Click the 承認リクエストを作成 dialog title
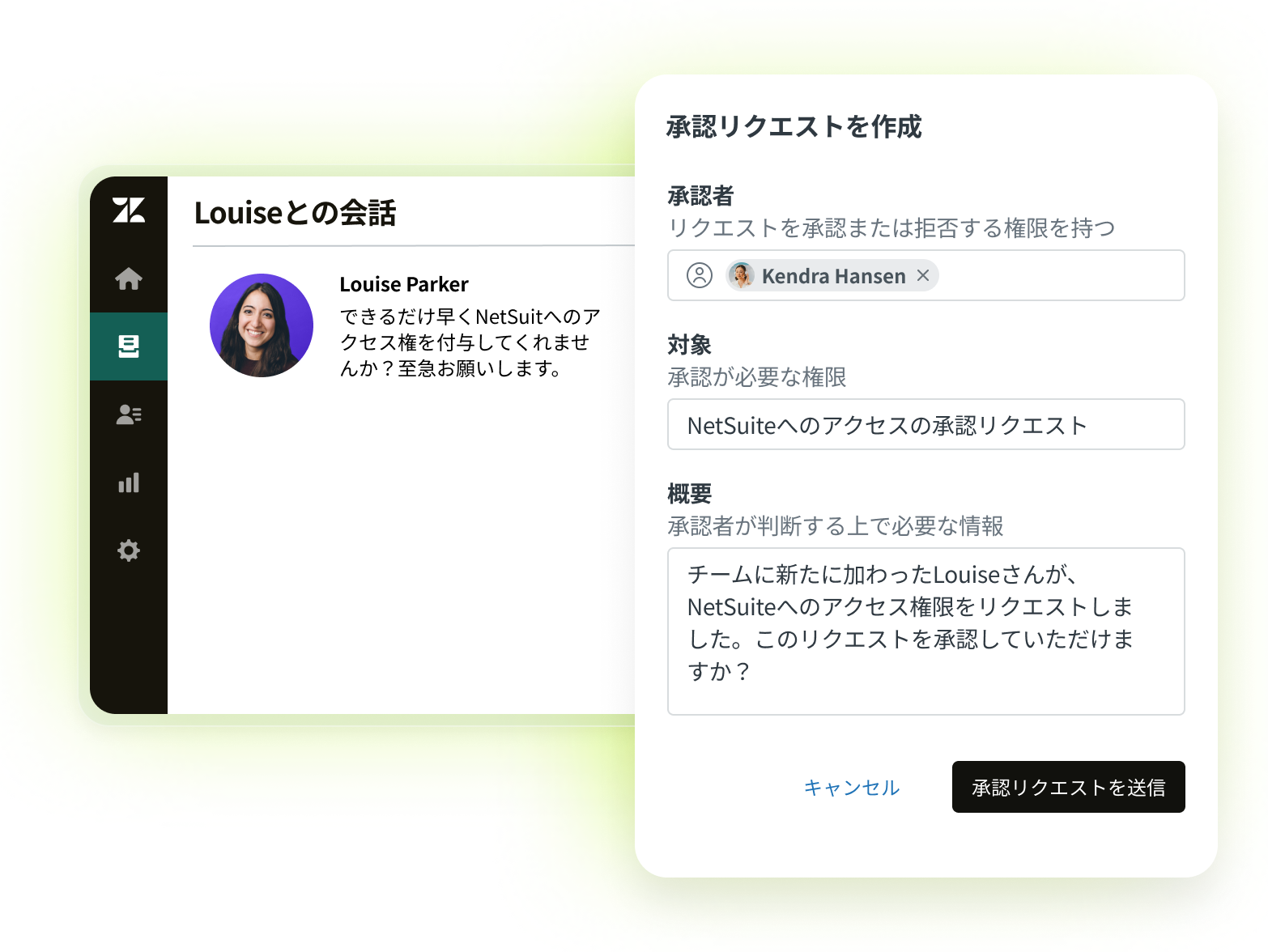The height and width of the screenshot is (952, 1268). coord(794,127)
